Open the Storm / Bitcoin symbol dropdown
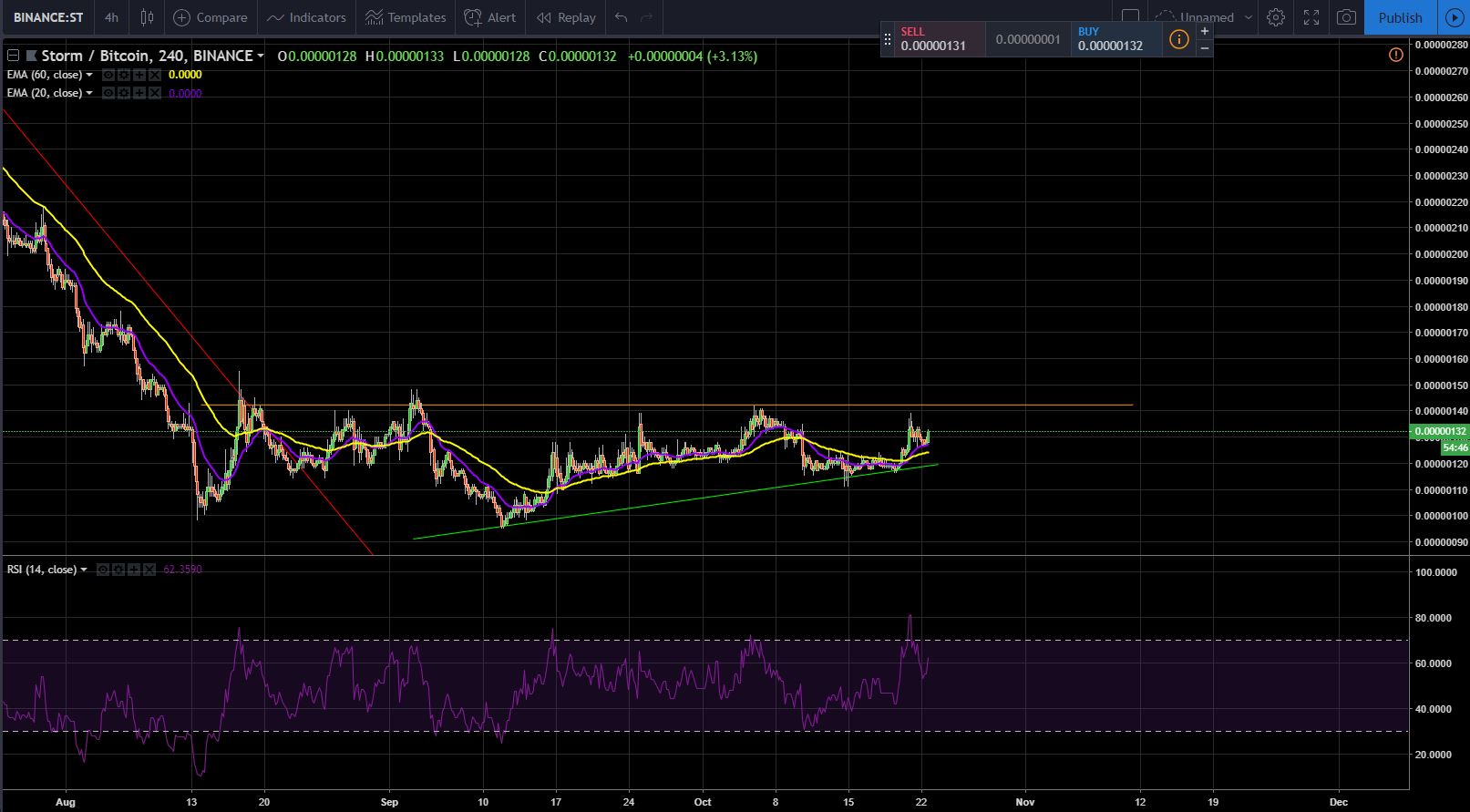The height and width of the screenshot is (812, 1470). pyautogui.click(x=261, y=56)
